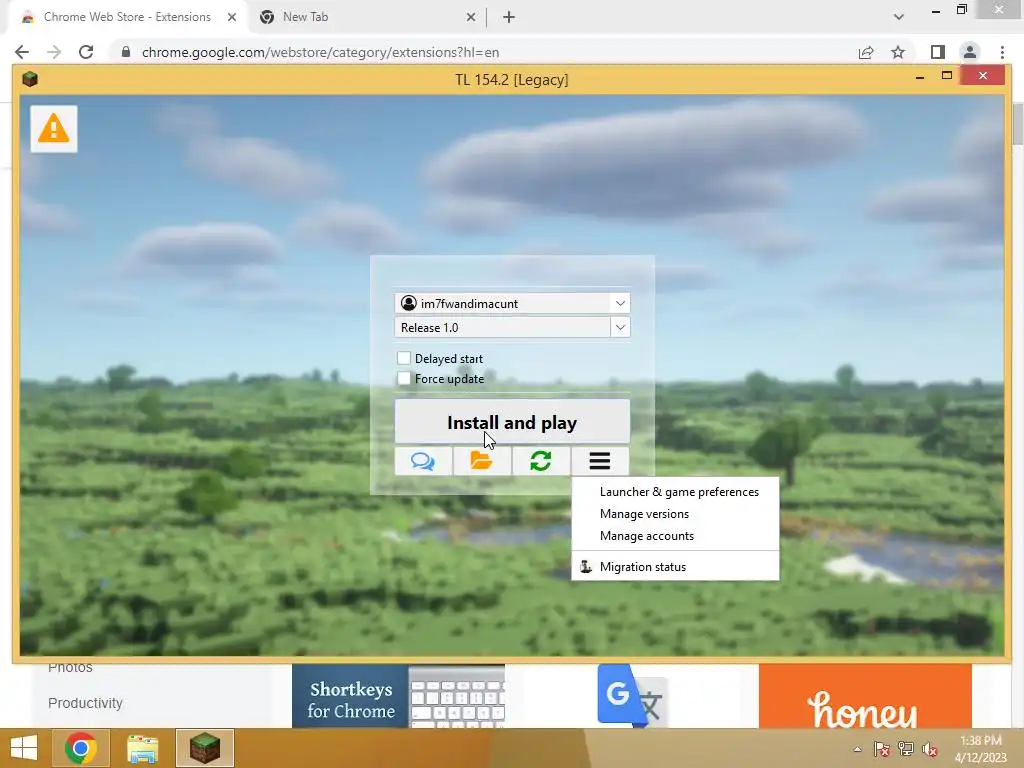Screen dimensions: 1024x768
Task: Open the Windows Start button
Action: pos(24,748)
